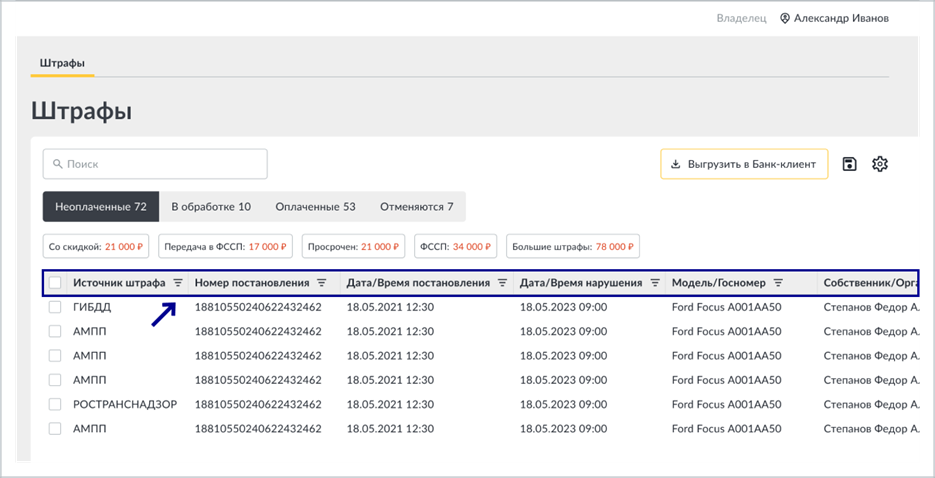Click the Дата/Время нарушения column header
Viewport: 935px width, 478px height.
point(581,284)
